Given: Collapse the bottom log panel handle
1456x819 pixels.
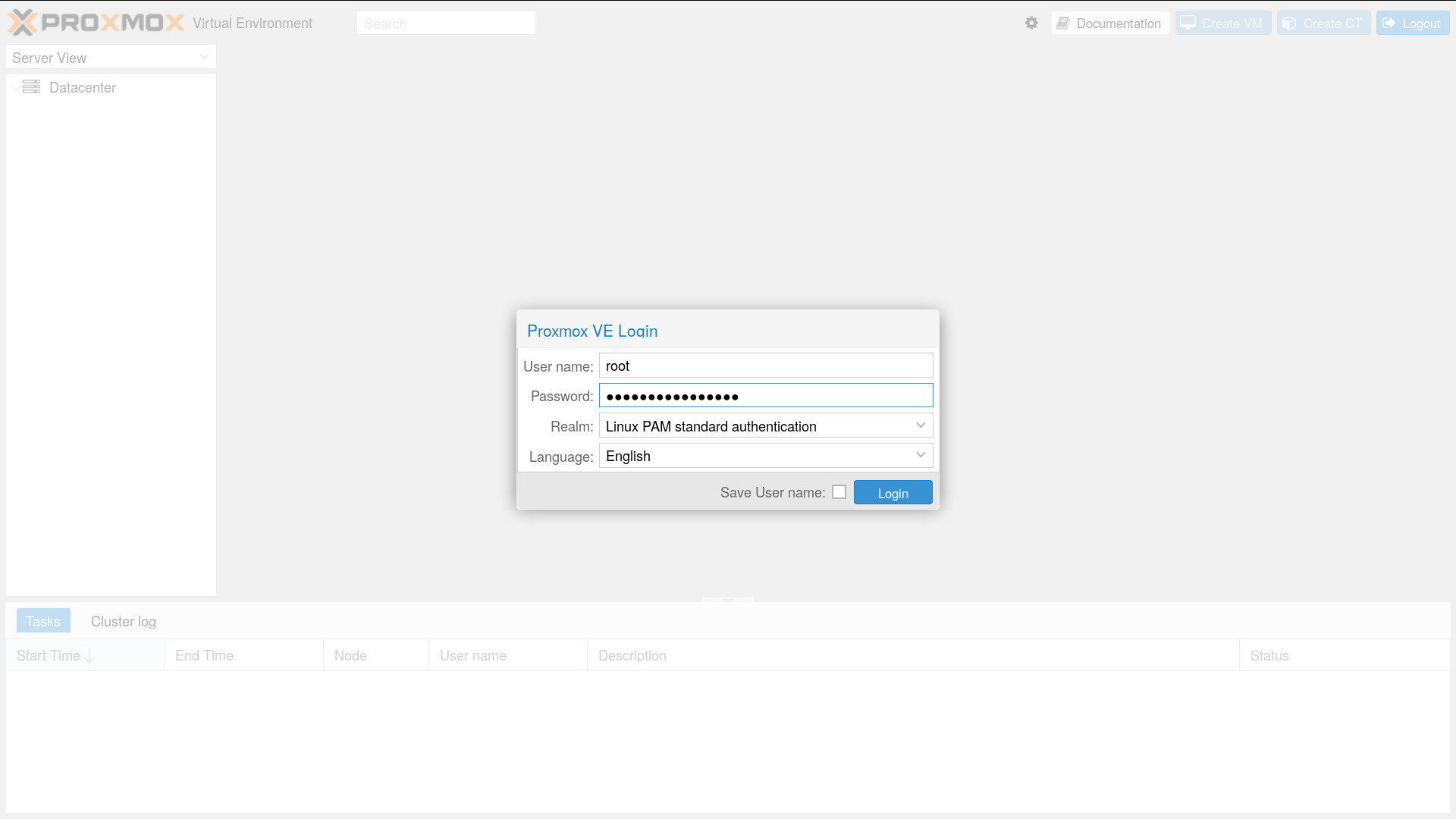Looking at the screenshot, I should [x=727, y=600].
